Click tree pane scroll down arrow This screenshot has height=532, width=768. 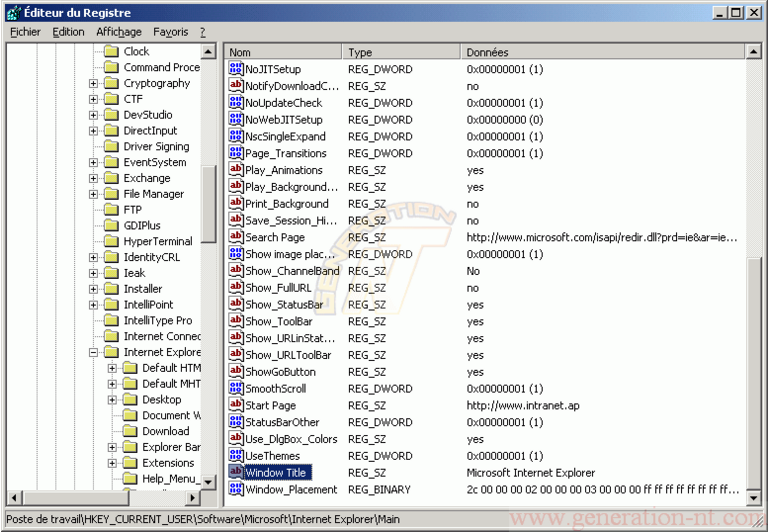208,482
